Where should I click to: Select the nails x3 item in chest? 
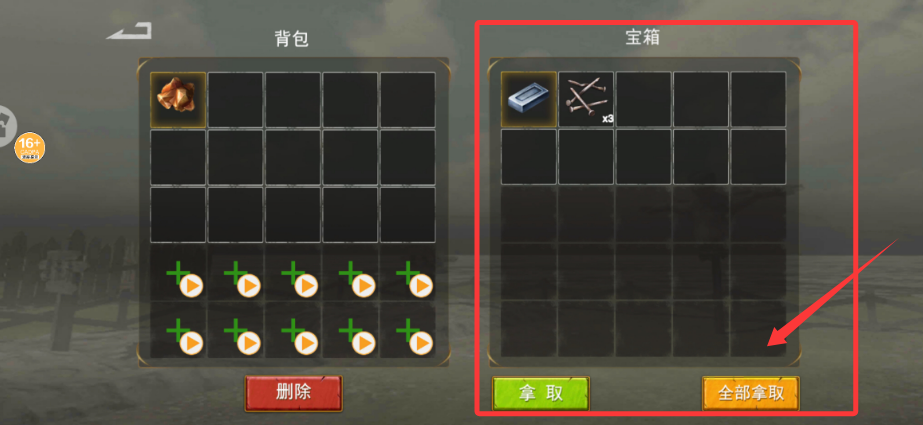[x=586, y=99]
